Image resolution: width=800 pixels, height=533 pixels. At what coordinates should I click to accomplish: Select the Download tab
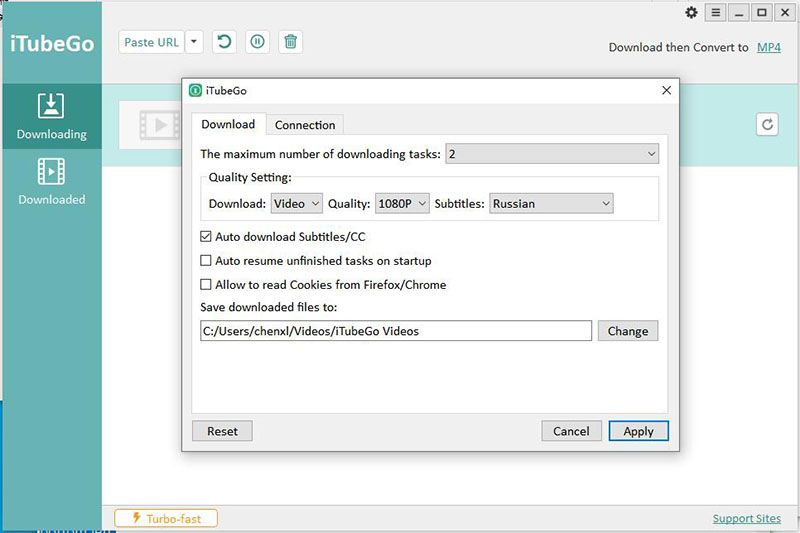point(228,124)
